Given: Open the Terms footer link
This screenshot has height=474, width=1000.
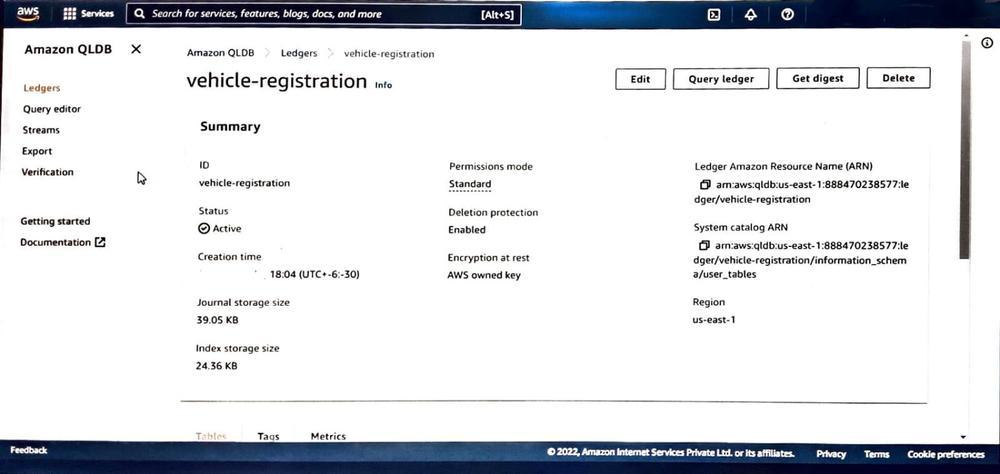Looking at the screenshot, I should [876, 454].
